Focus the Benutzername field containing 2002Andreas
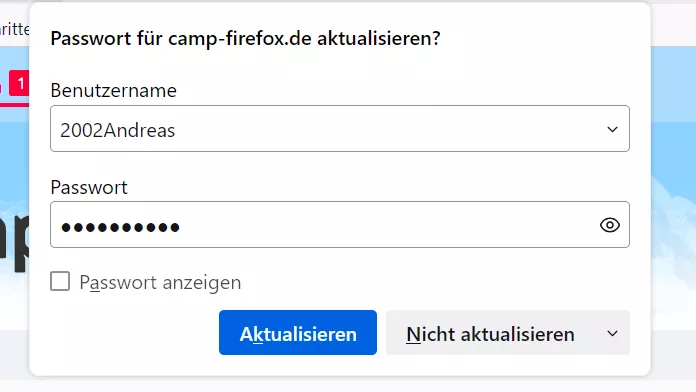The height and width of the screenshot is (392, 696). click(340, 129)
